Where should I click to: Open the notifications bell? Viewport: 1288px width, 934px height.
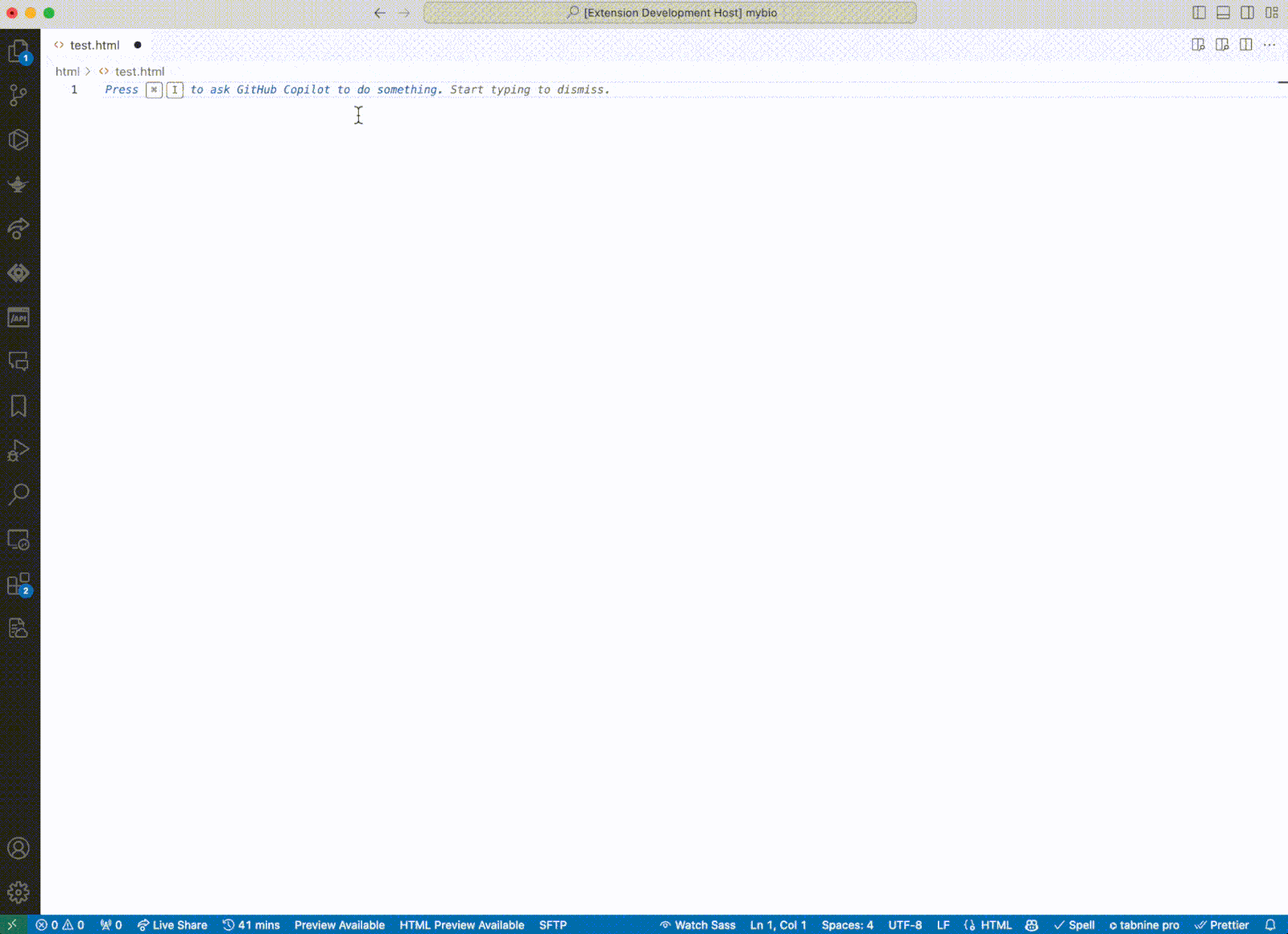[1270, 924]
